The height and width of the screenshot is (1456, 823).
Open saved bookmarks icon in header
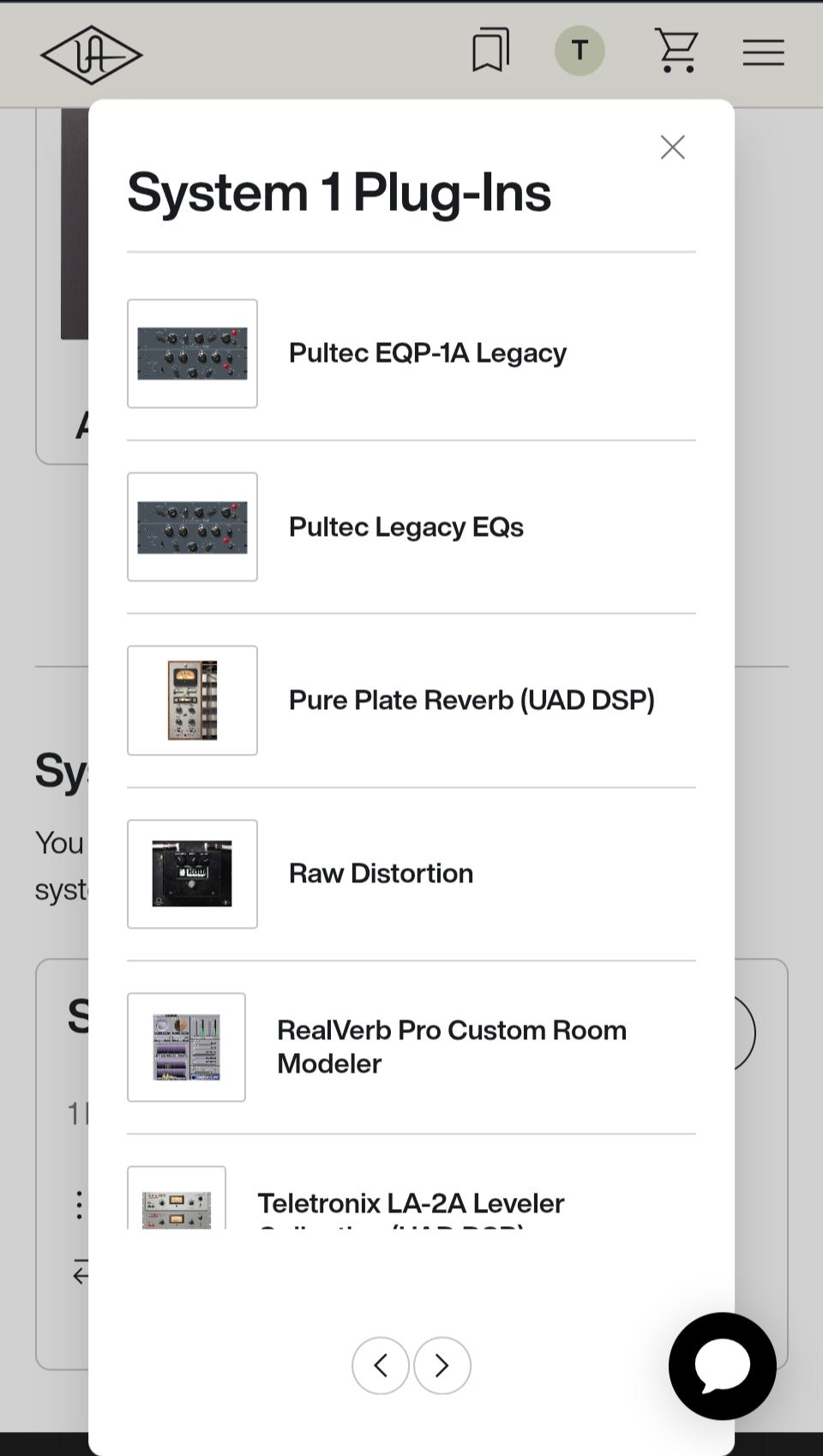(x=490, y=51)
